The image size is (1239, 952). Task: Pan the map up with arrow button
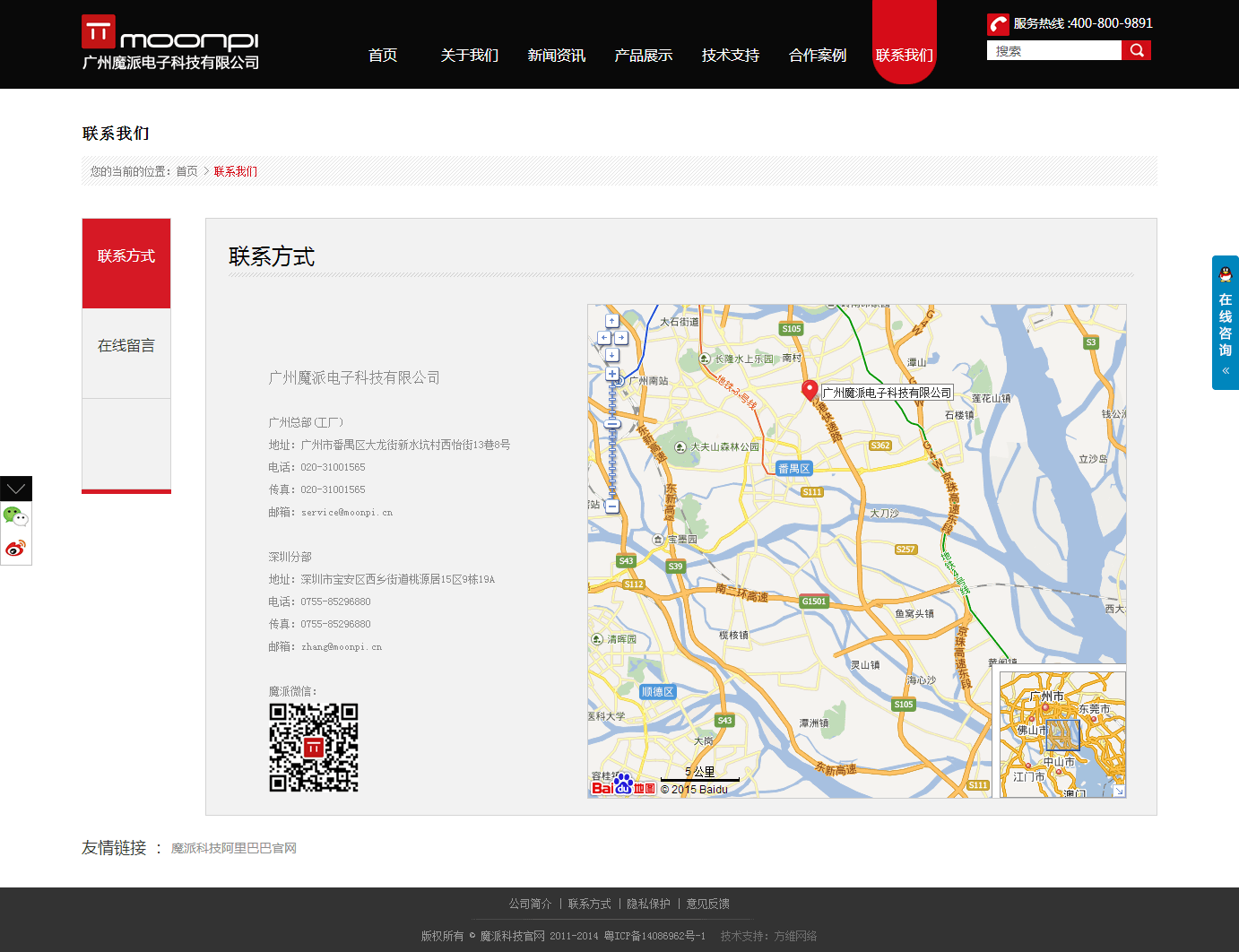click(x=611, y=321)
